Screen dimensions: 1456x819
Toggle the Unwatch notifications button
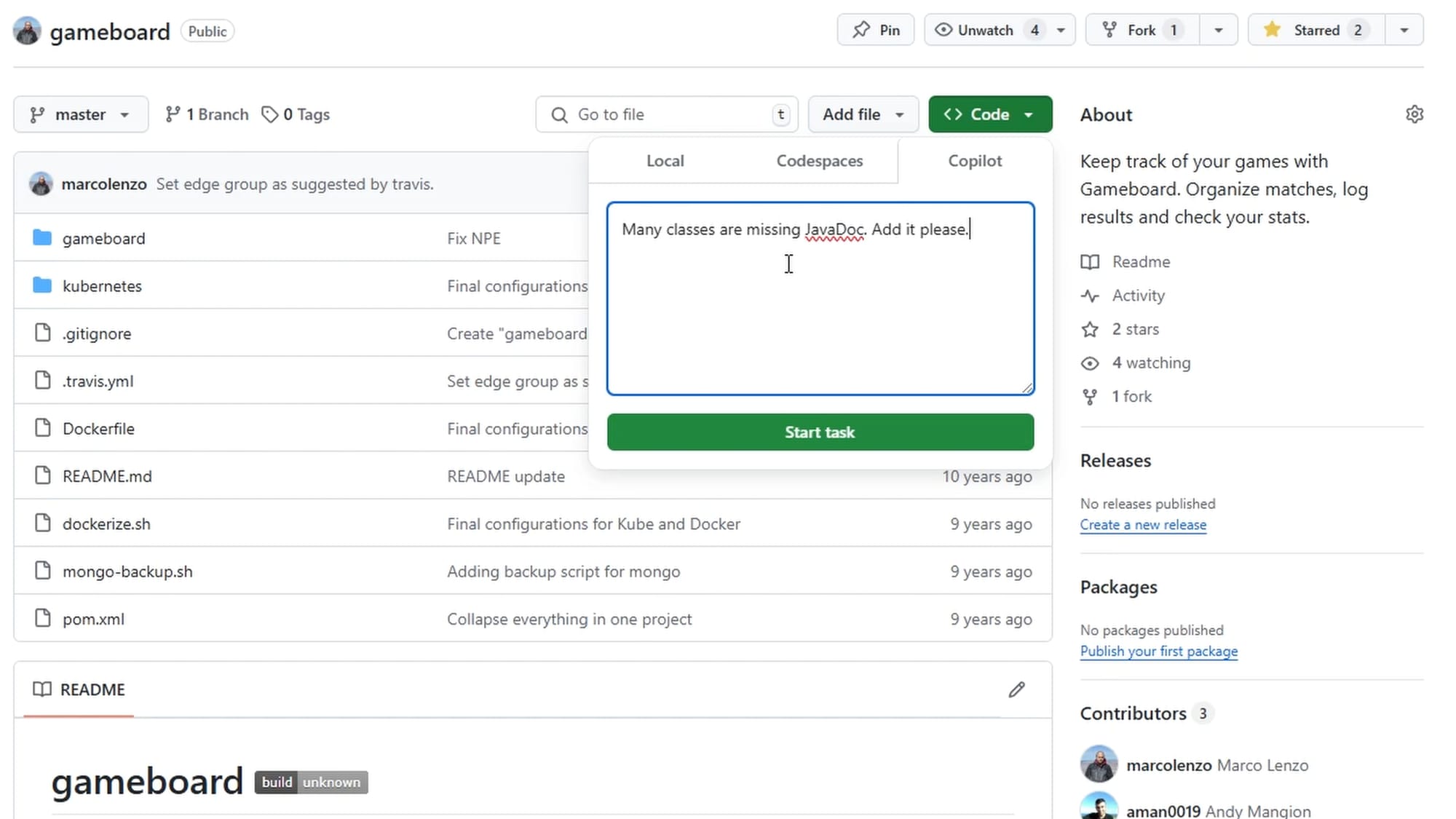(985, 30)
